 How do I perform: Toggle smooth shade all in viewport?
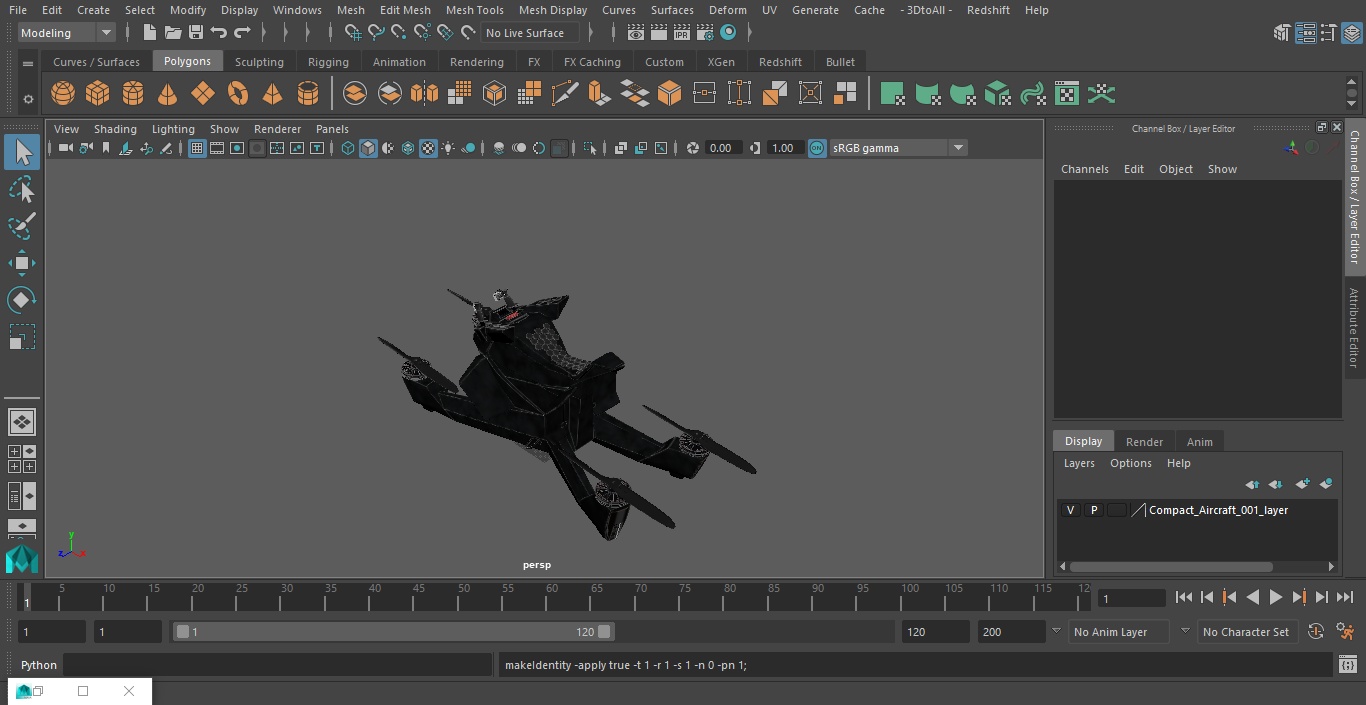tap(368, 148)
